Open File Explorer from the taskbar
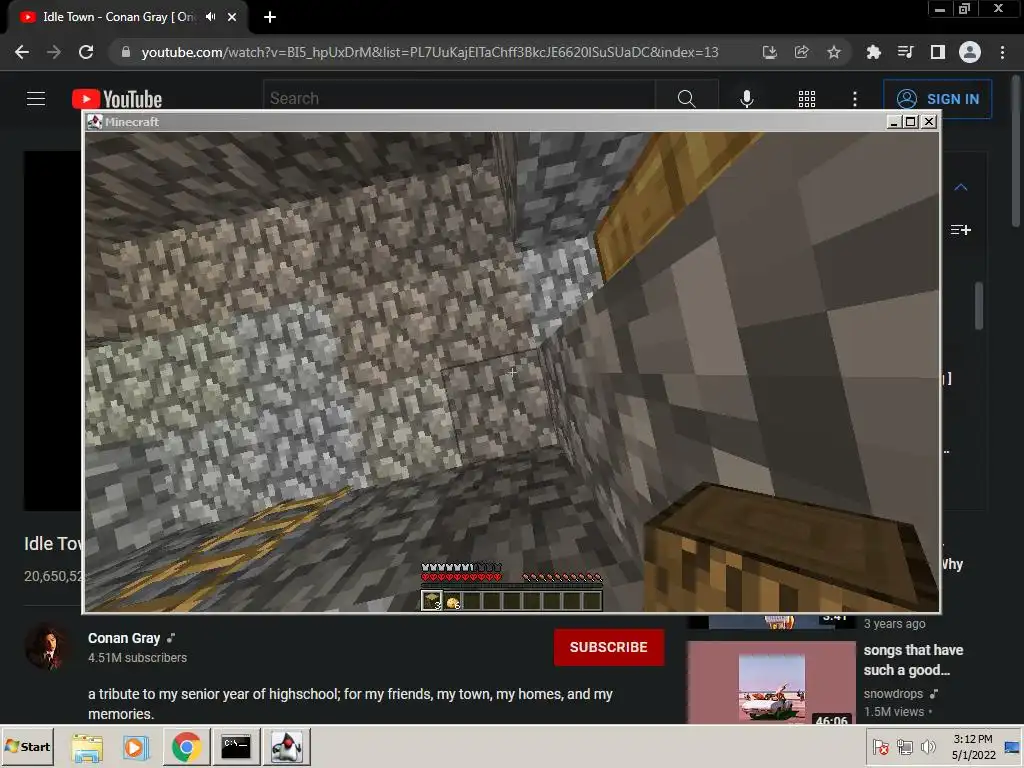The image size is (1024, 768). [87, 747]
